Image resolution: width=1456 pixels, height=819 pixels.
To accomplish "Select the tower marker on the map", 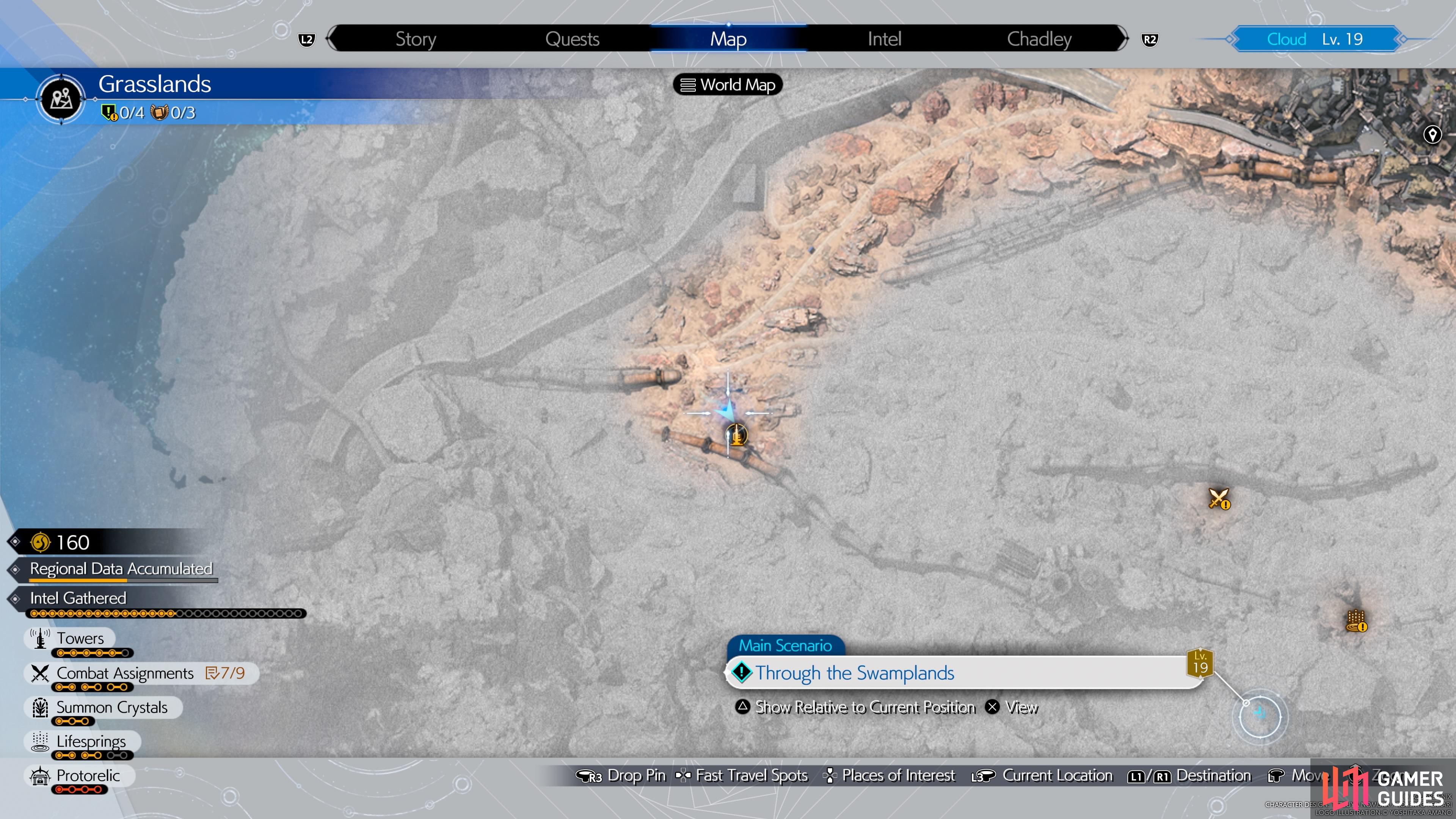I will click(736, 435).
